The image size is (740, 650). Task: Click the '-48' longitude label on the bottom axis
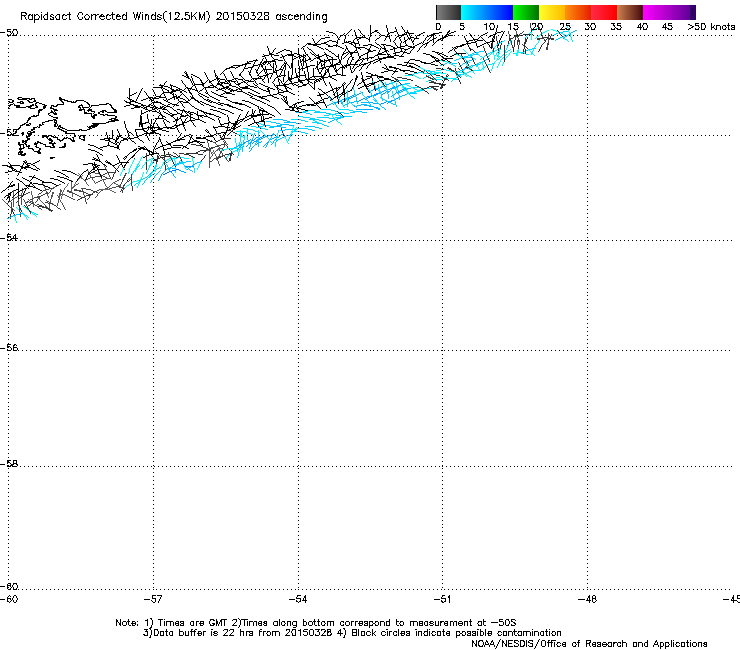click(x=588, y=599)
